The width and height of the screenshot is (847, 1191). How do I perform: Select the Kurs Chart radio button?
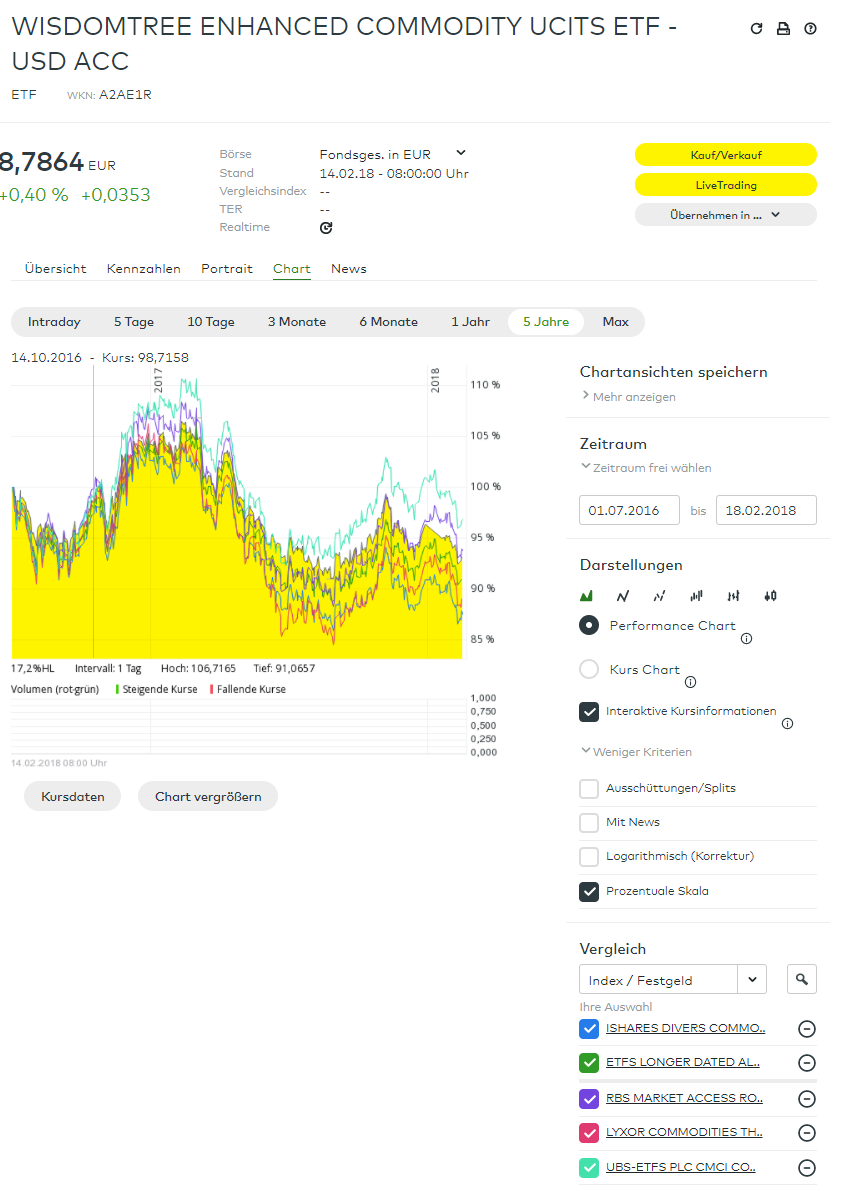[x=589, y=669]
